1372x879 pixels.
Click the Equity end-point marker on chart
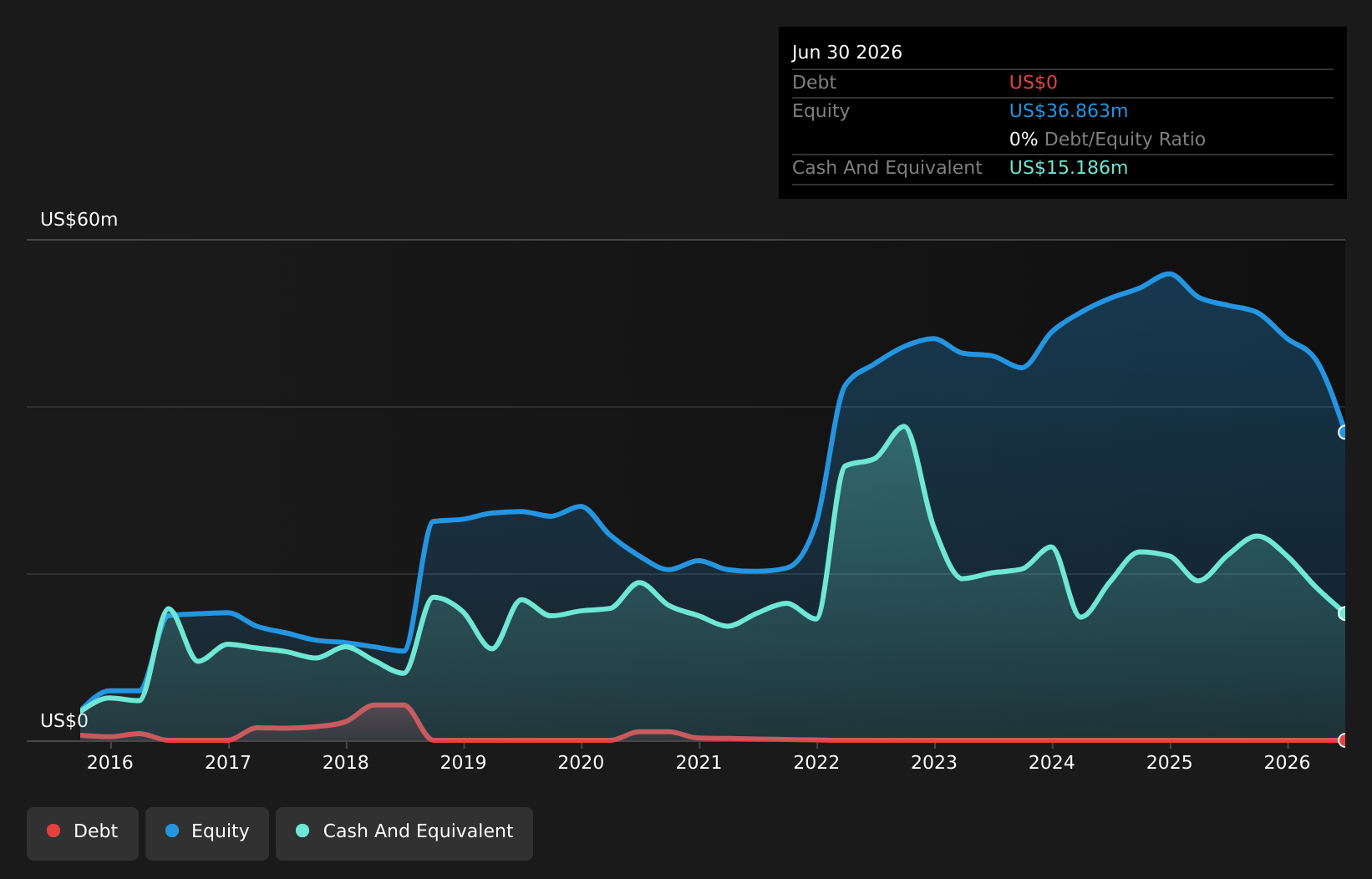coord(1344,432)
